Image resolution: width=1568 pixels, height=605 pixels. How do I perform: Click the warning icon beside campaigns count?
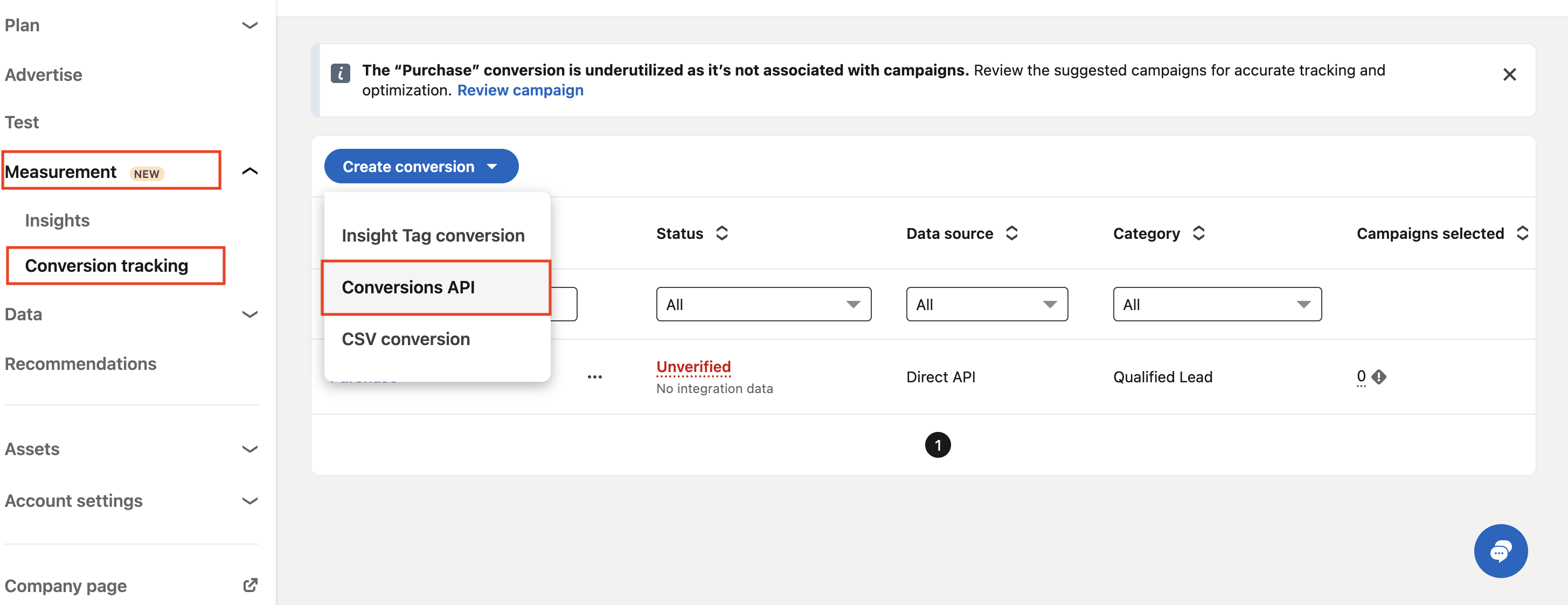tap(1379, 377)
